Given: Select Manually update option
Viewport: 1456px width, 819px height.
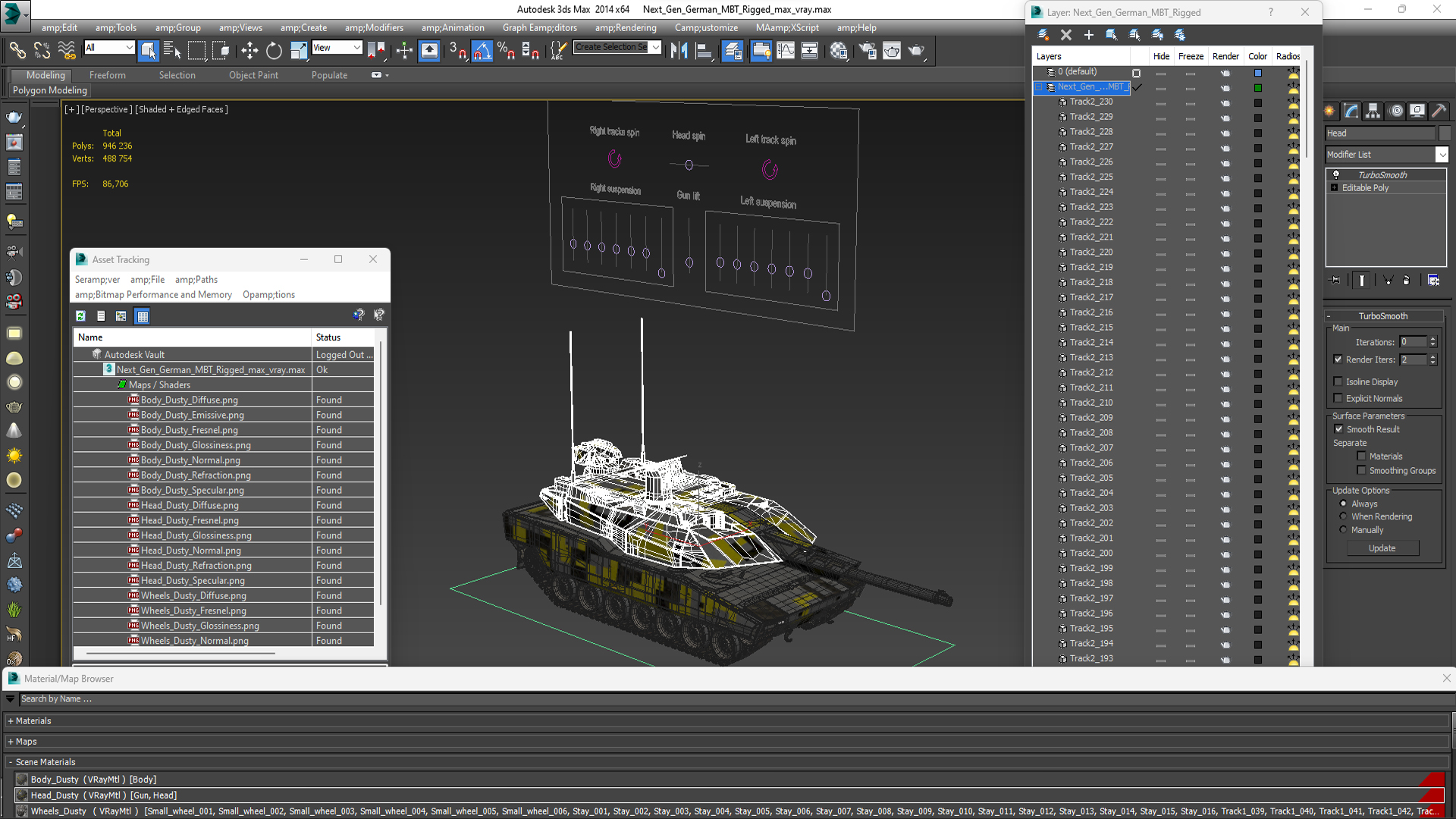Looking at the screenshot, I should (1344, 530).
